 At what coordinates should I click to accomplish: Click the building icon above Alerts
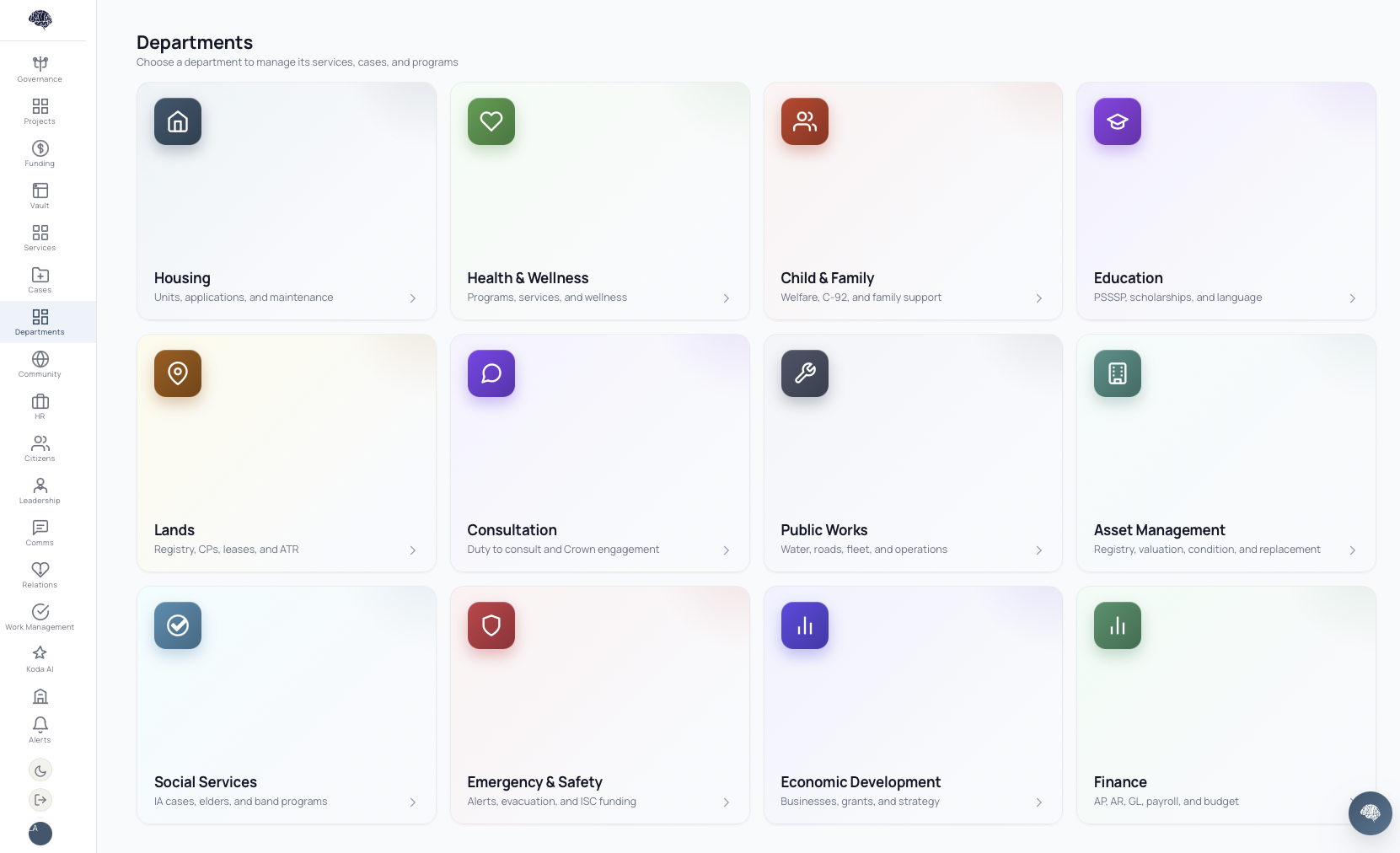(40, 696)
